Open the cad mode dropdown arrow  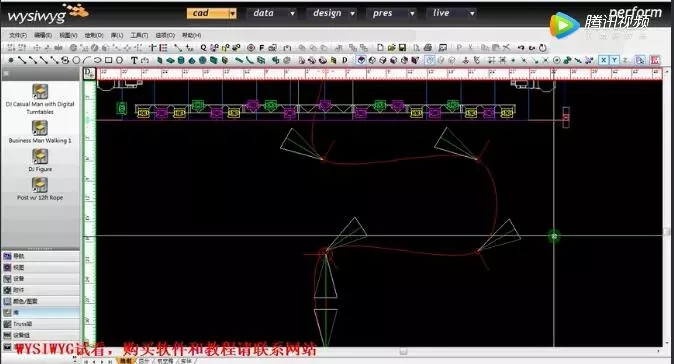(233, 13)
